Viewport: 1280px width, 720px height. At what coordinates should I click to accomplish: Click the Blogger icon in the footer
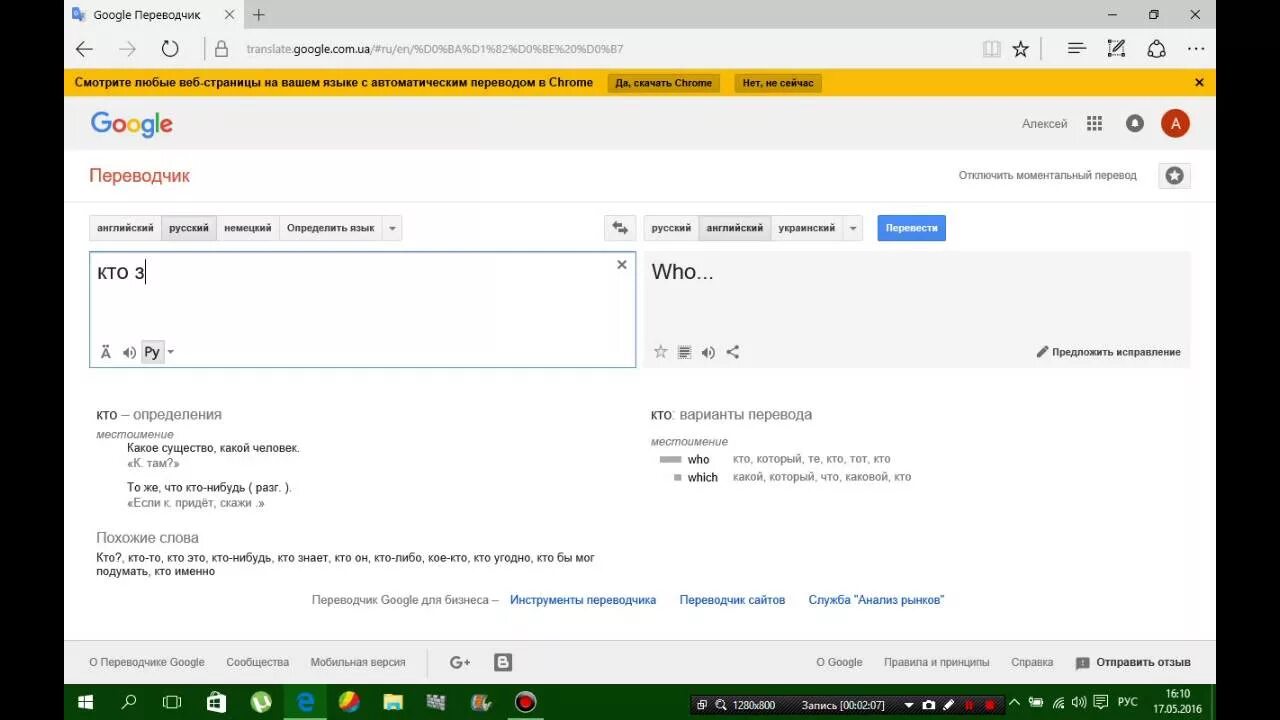503,662
